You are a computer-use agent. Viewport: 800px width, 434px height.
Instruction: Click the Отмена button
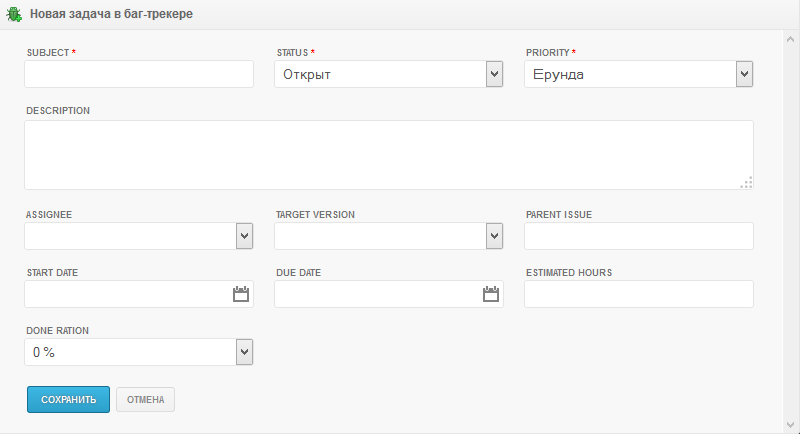coord(146,400)
